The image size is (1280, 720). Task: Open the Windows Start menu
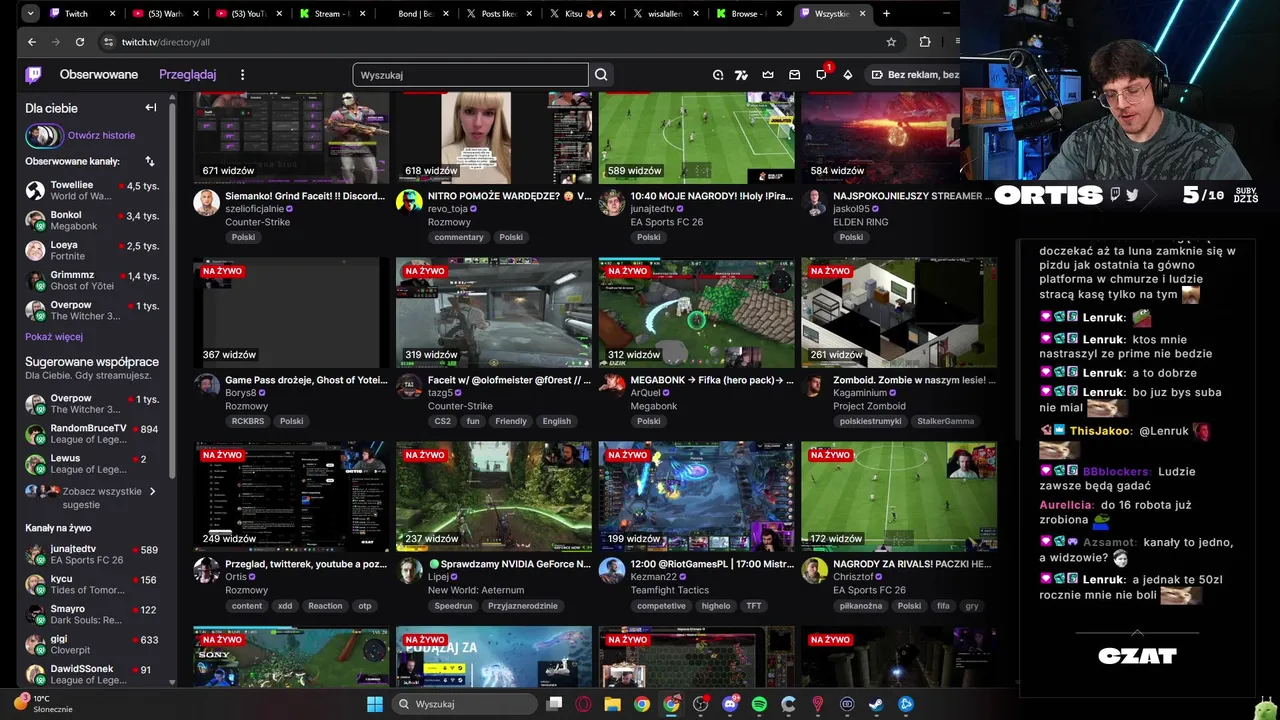[375, 704]
